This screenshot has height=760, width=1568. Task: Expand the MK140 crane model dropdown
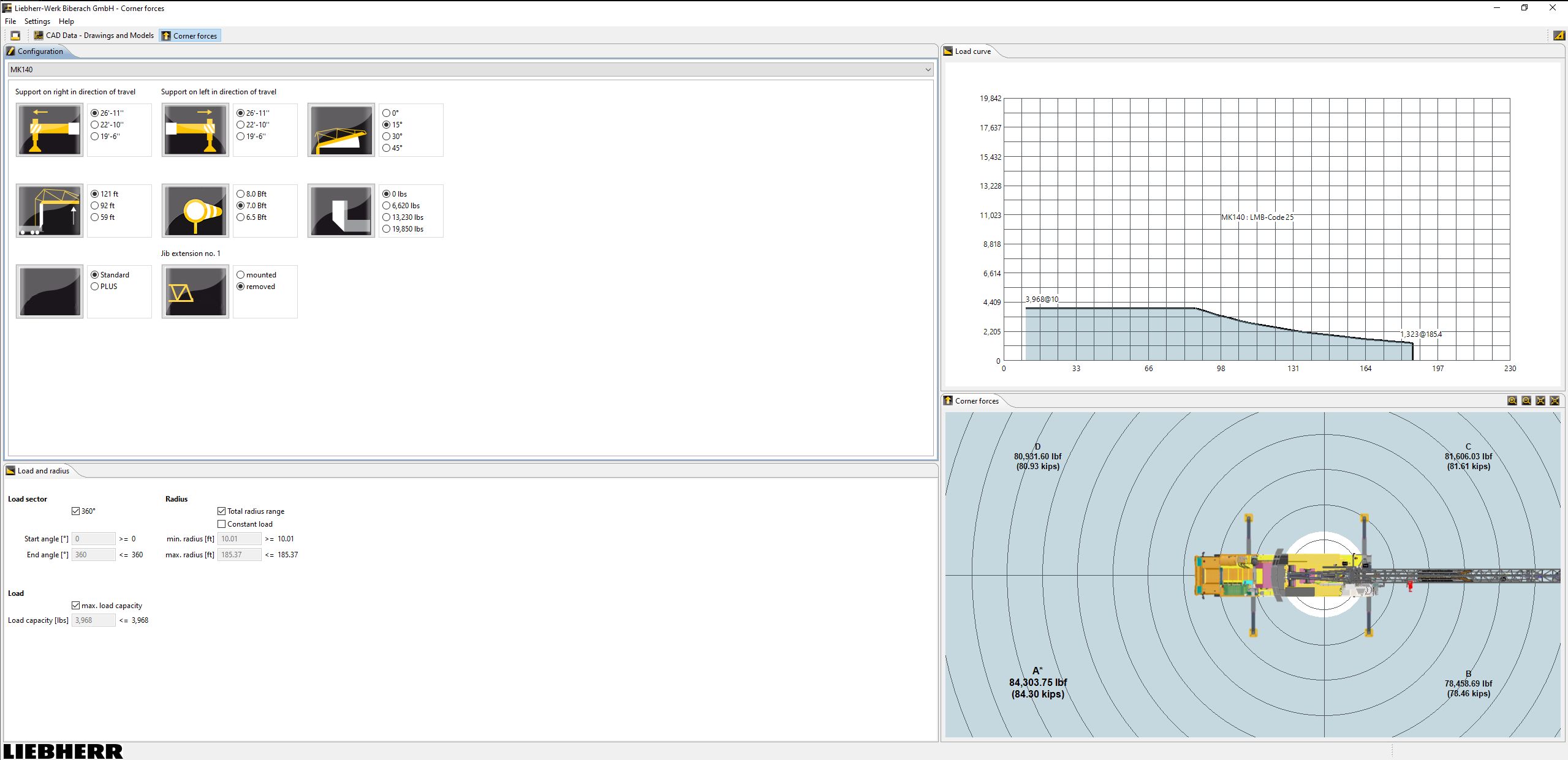click(928, 70)
